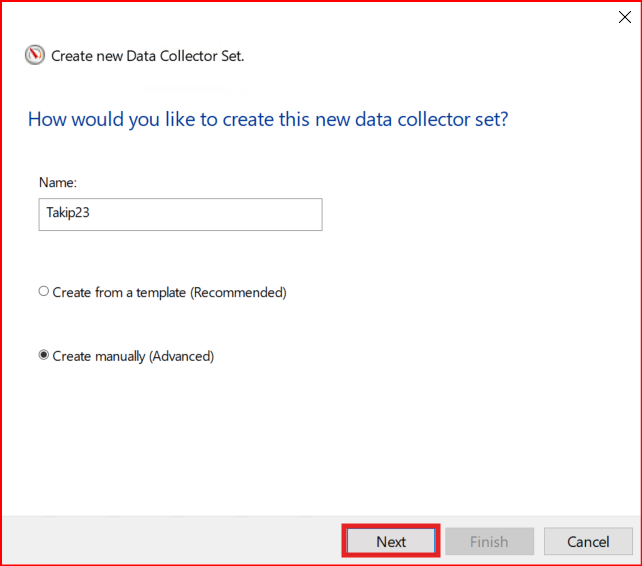Screen dimensions: 642x566
Task: Click the greyed-out Finish button
Action: (x=489, y=542)
